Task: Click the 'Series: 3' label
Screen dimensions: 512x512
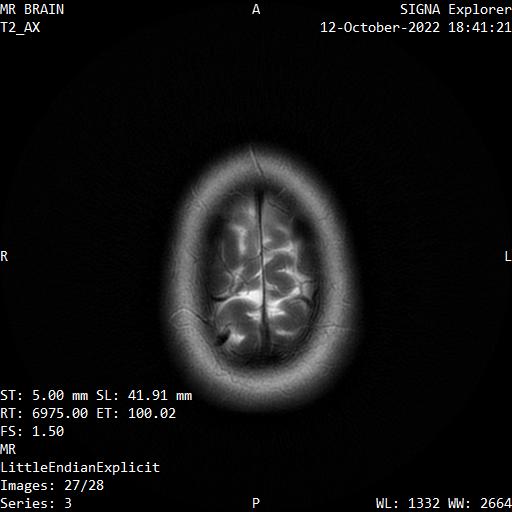Action: click(x=36, y=503)
